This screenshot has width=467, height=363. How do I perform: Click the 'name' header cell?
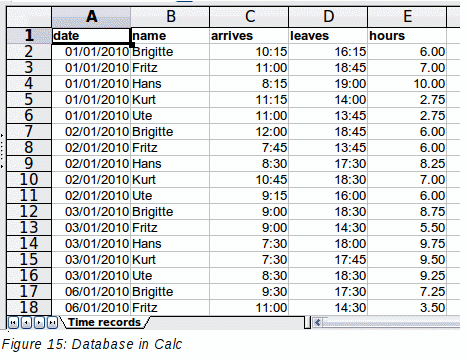[170, 36]
